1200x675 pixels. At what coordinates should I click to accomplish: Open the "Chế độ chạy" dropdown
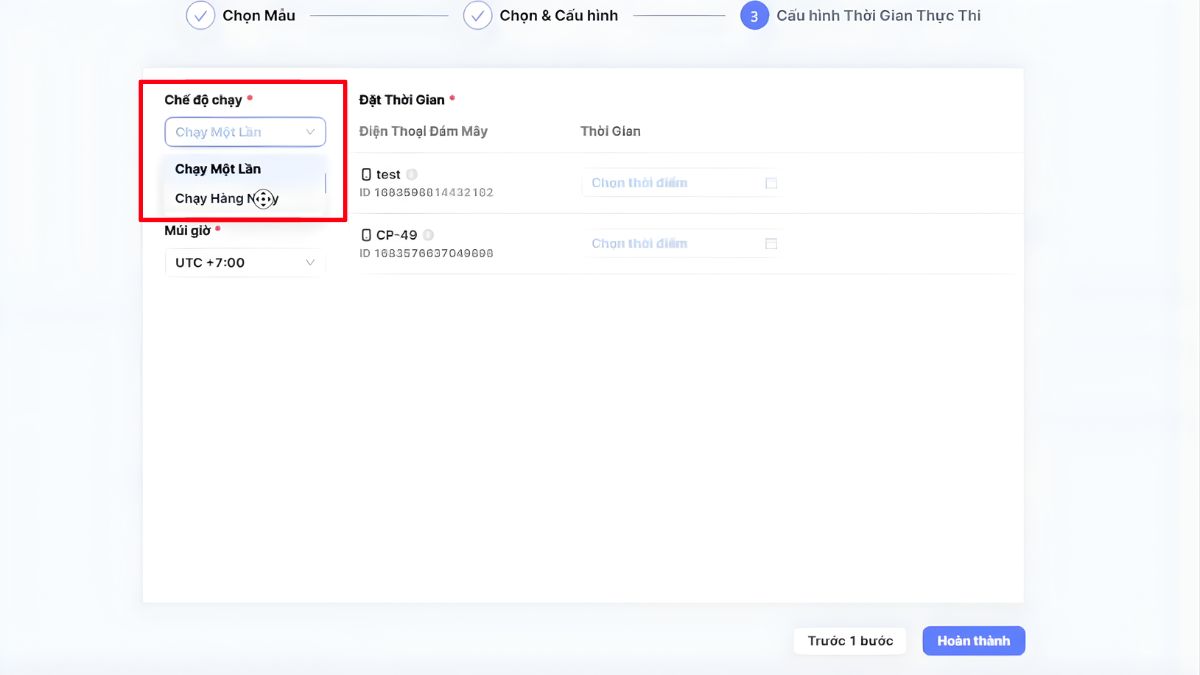coord(245,131)
